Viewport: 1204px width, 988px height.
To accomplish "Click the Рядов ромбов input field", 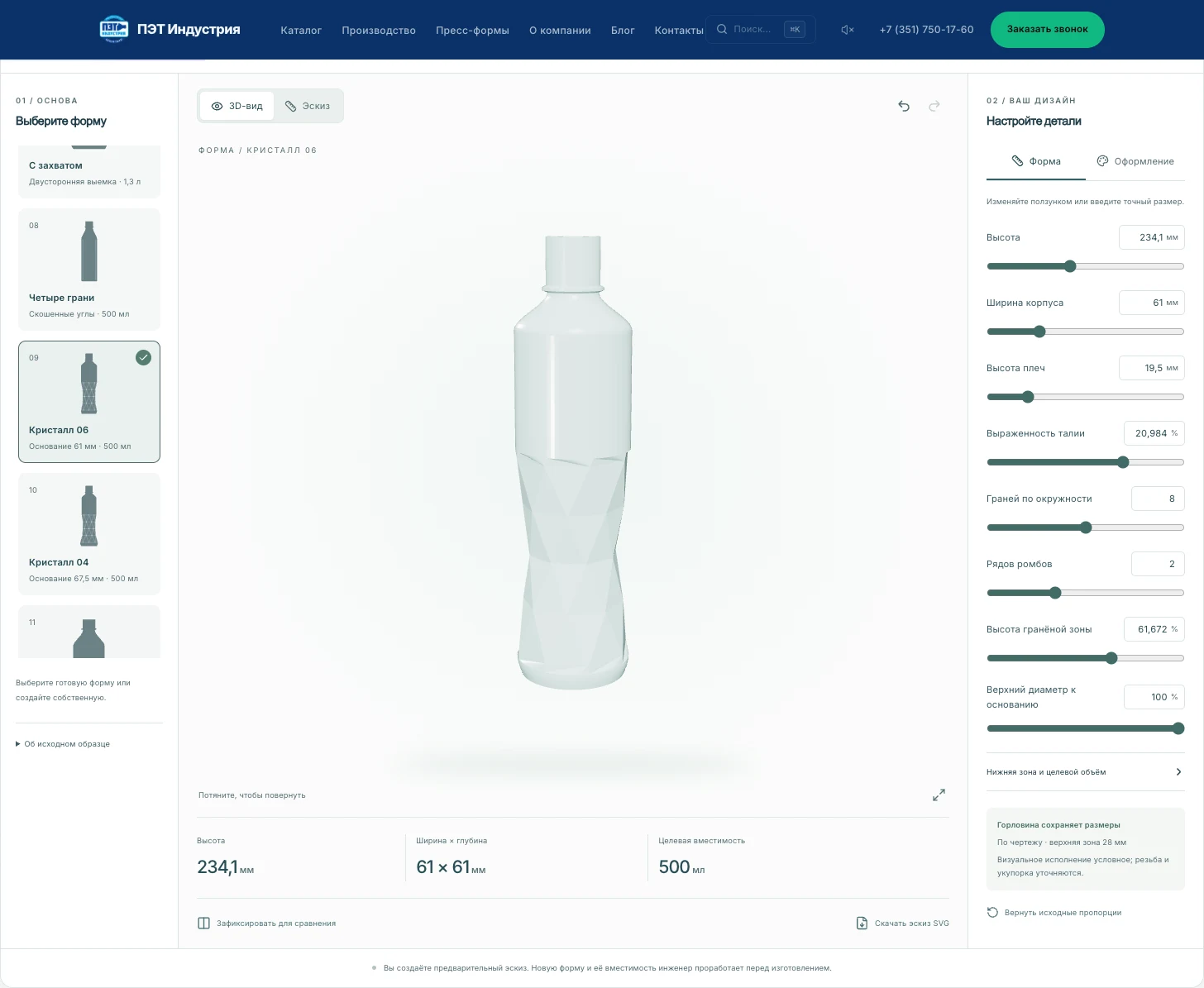I will click(1158, 564).
